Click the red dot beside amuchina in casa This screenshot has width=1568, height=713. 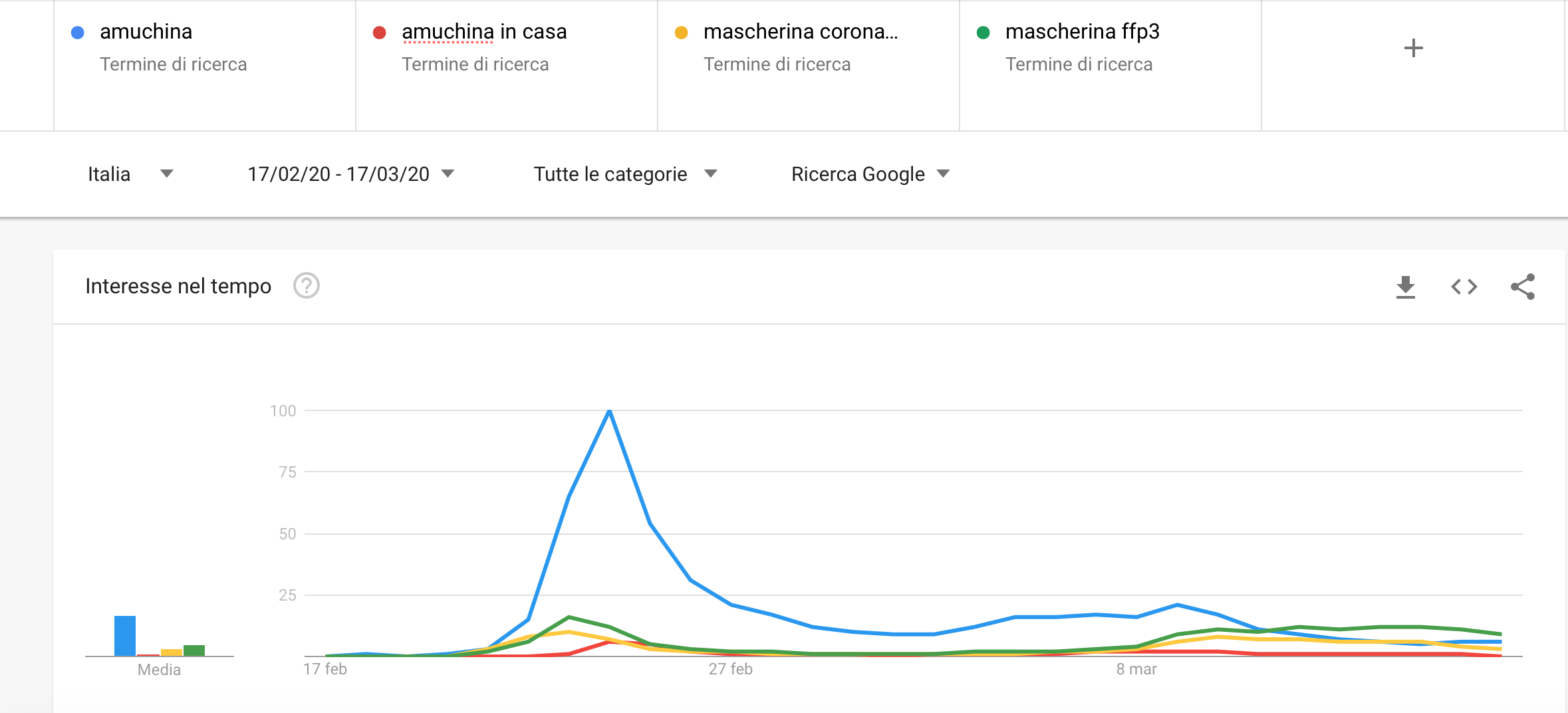pyautogui.click(x=380, y=32)
